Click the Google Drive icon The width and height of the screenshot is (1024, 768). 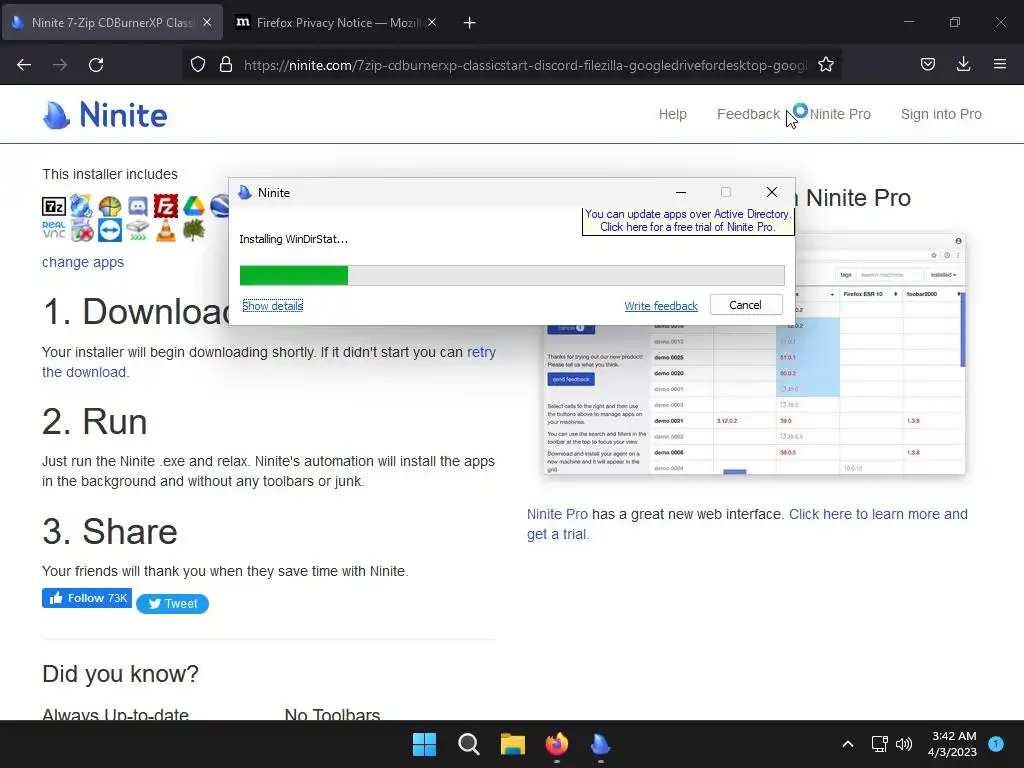tap(194, 206)
